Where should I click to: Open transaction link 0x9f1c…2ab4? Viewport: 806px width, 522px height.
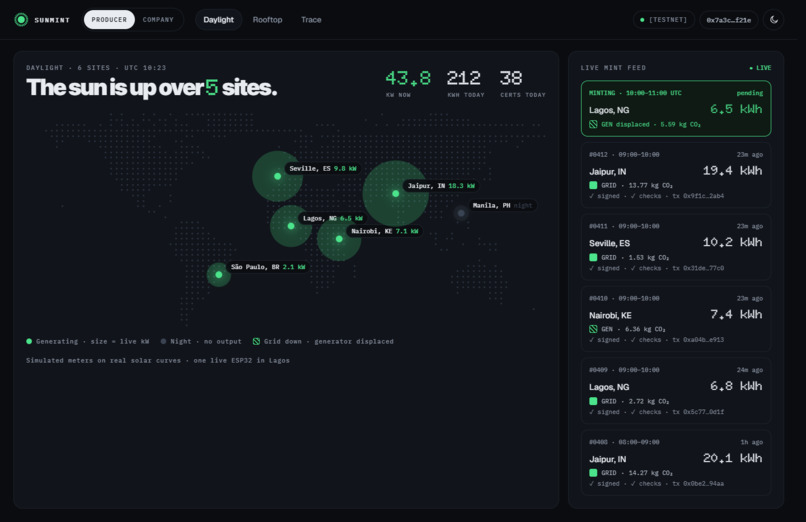click(x=698, y=196)
